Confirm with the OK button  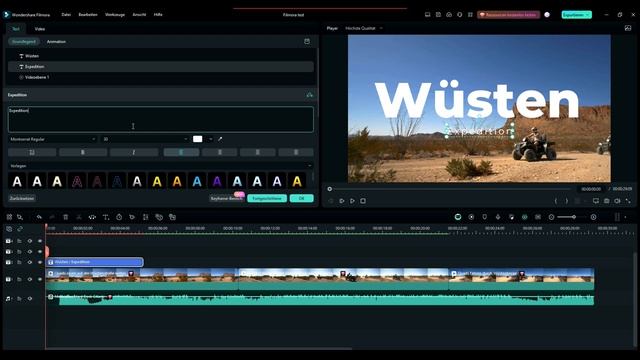coord(302,198)
